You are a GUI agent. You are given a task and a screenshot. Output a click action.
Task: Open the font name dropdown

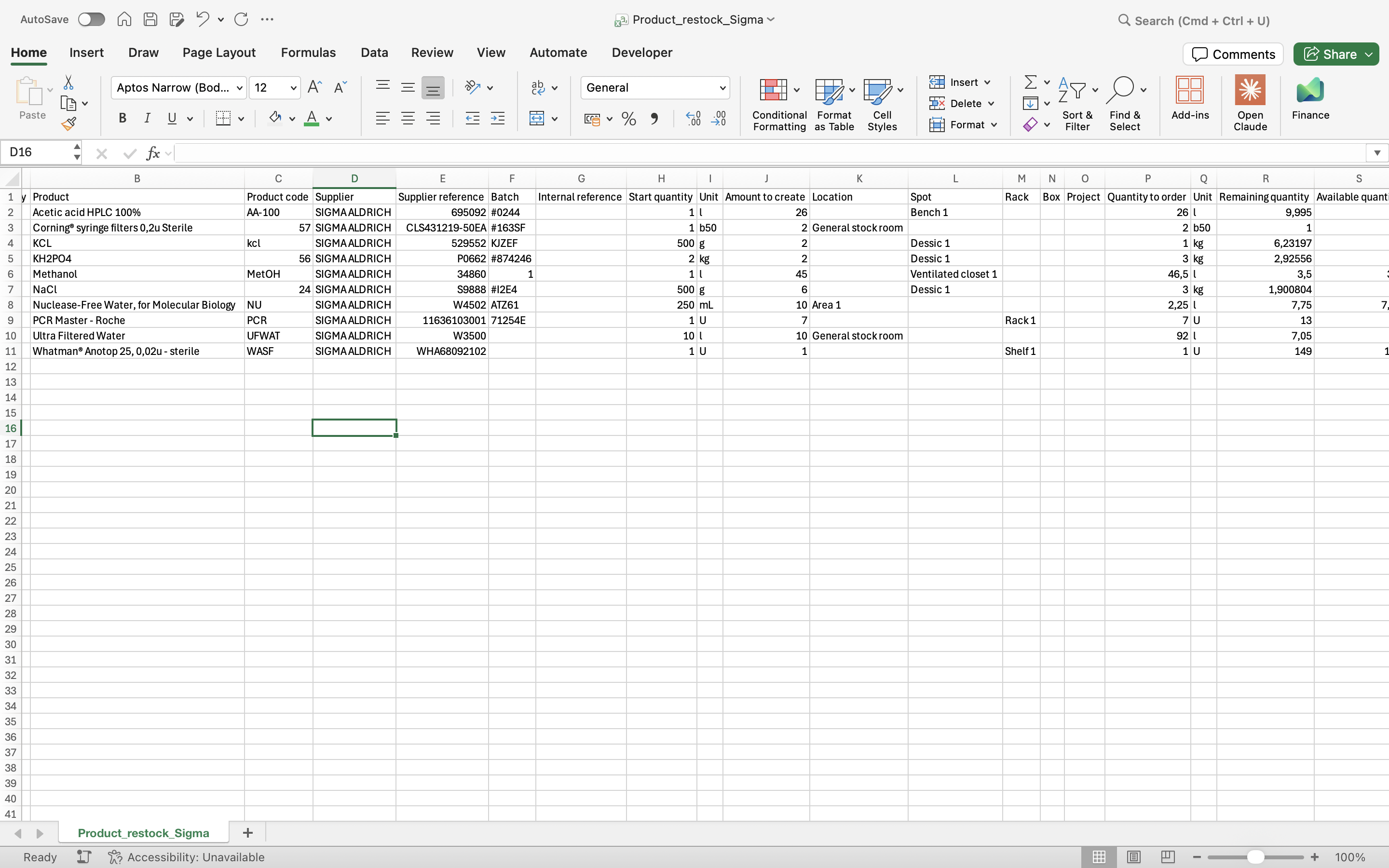[239, 88]
